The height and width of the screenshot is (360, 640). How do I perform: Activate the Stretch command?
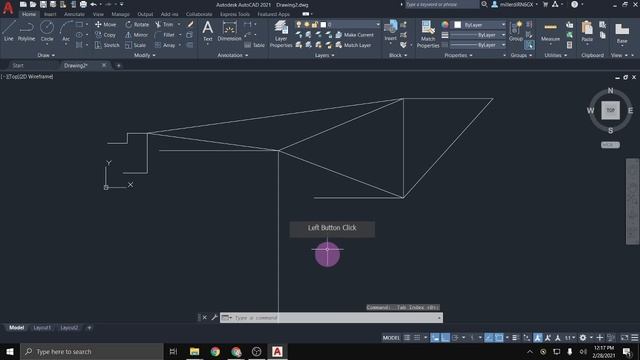(107, 45)
